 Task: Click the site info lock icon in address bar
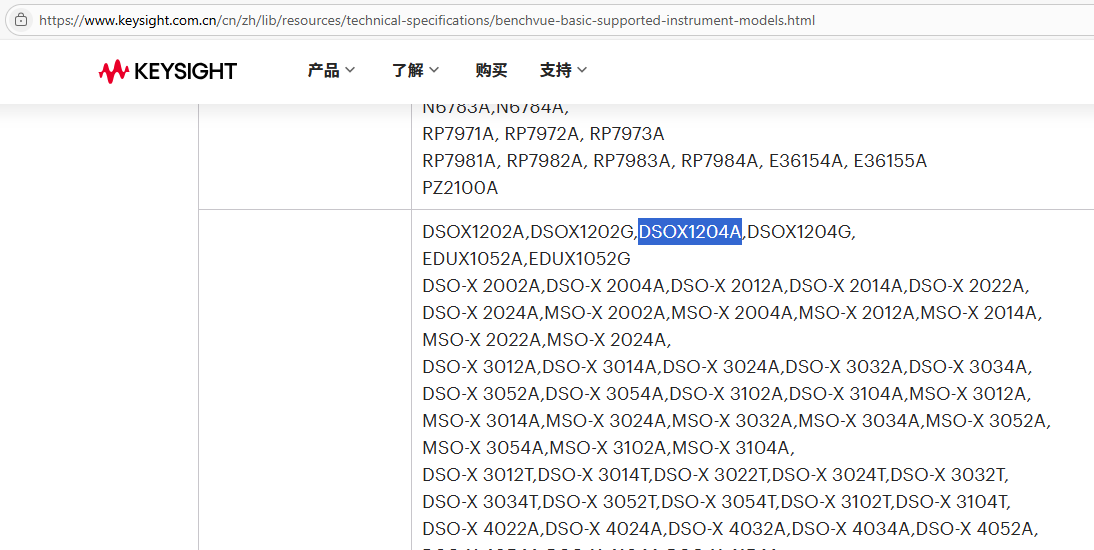click(22, 20)
